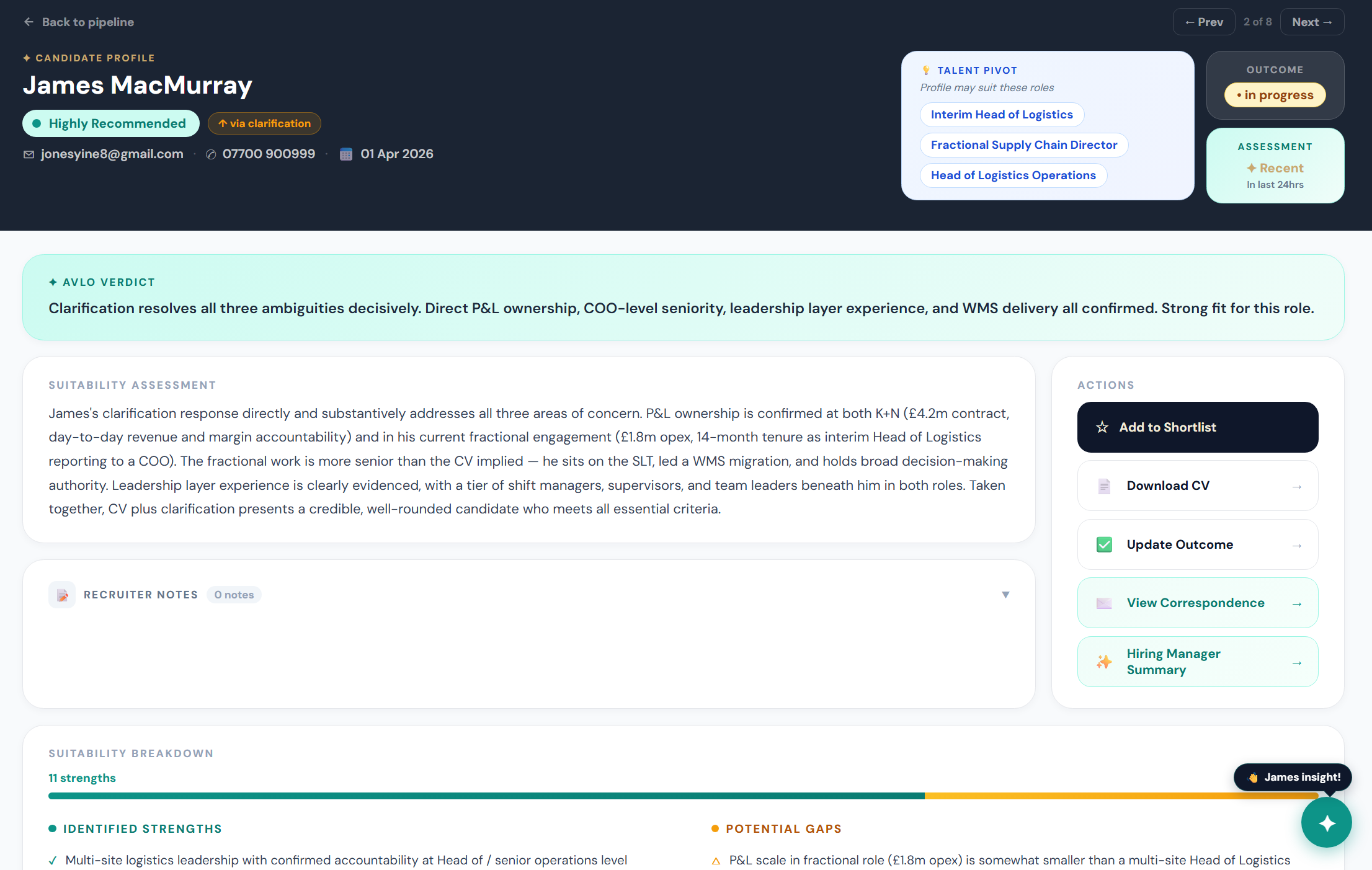Open the James insight! tooltip

click(x=1293, y=777)
